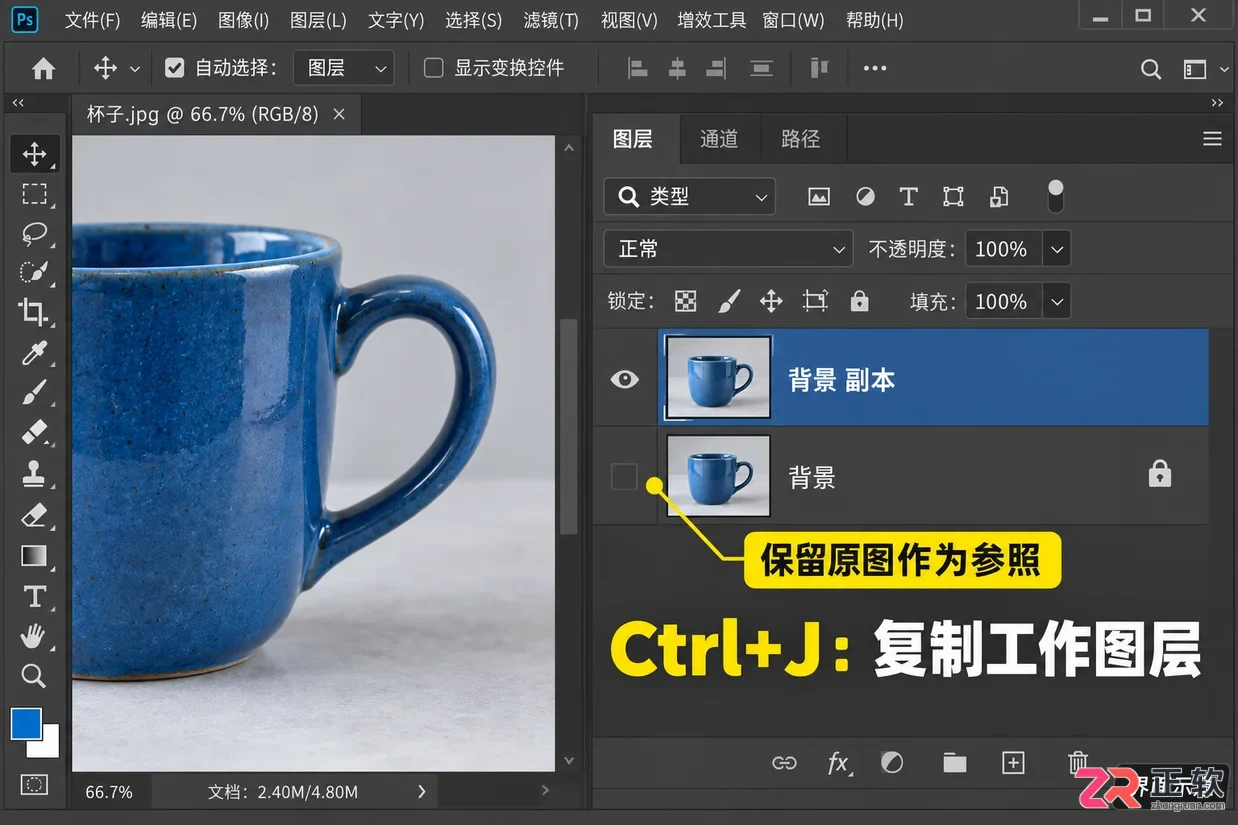The width and height of the screenshot is (1238, 825).
Task: Open the 滤镜(T) menu
Action: pyautogui.click(x=551, y=20)
